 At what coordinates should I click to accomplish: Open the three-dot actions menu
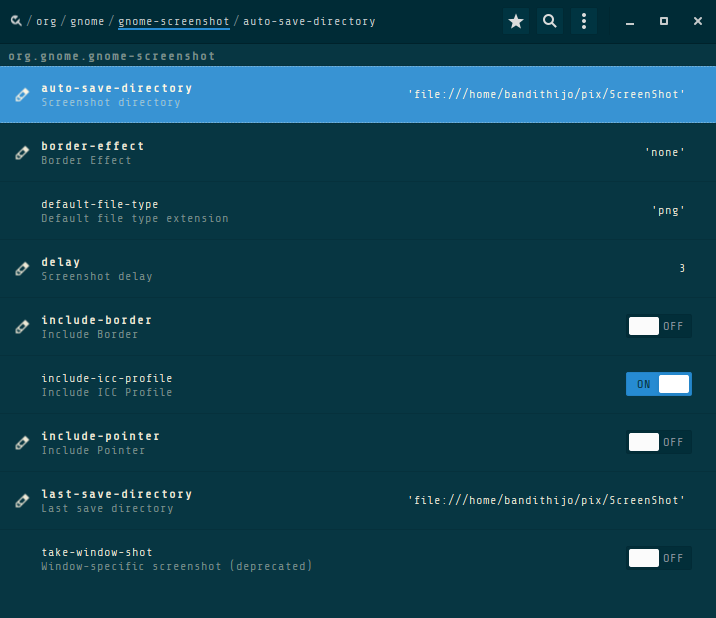tap(584, 21)
